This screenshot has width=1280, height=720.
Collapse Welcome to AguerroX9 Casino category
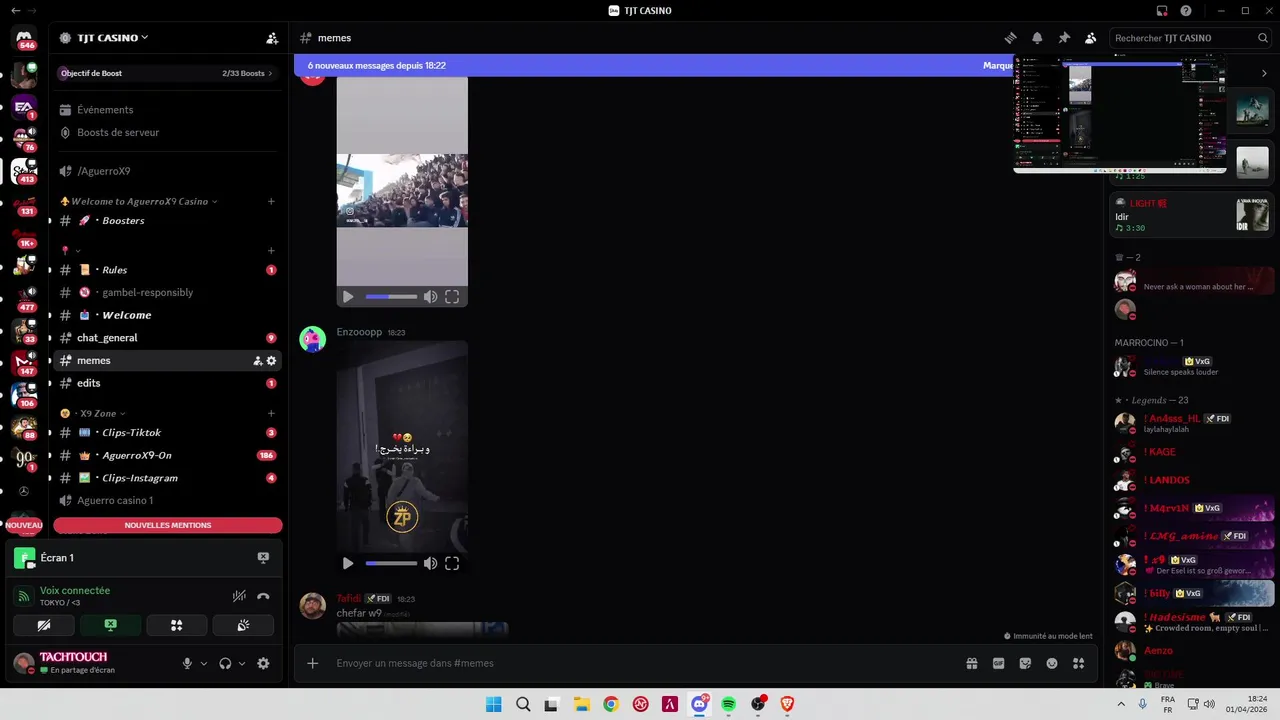click(139, 201)
